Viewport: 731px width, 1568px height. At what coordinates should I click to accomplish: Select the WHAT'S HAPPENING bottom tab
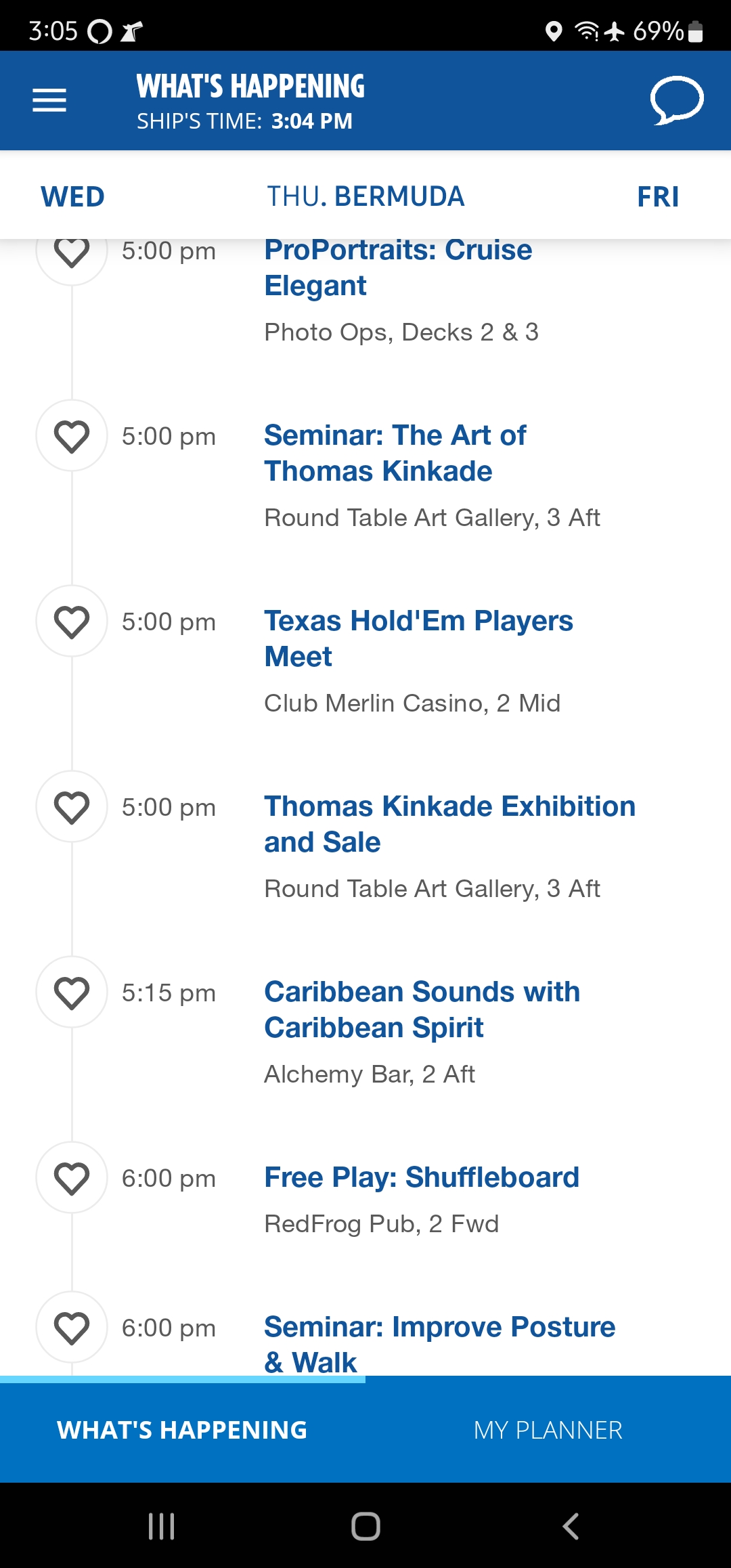(183, 1430)
